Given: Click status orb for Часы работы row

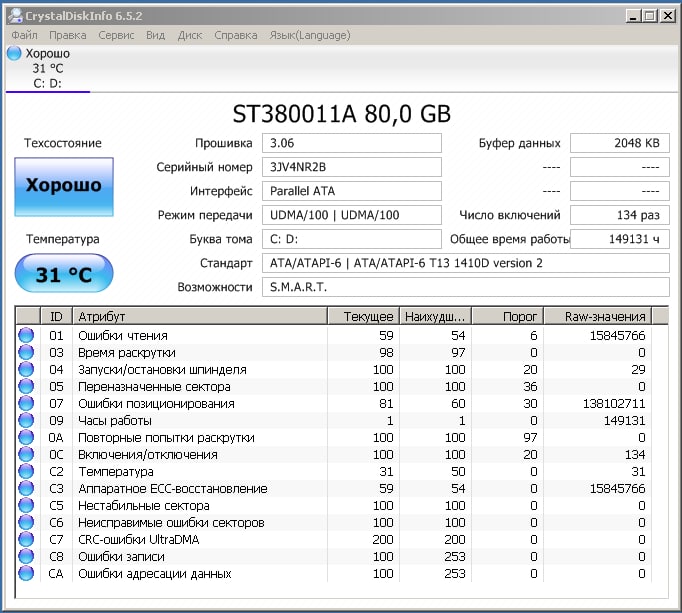Looking at the screenshot, I should tap(26, 420).
